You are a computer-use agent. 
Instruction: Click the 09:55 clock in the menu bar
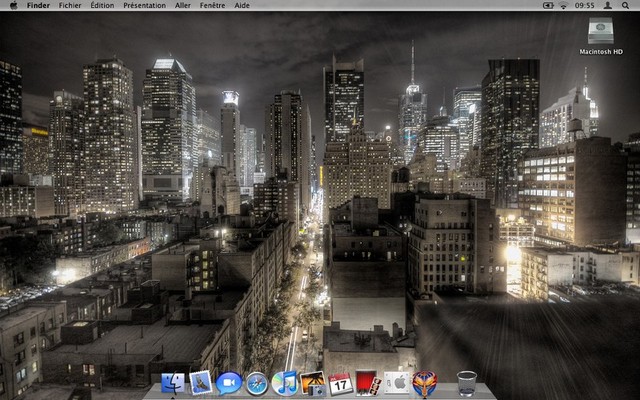click(584, 5)
